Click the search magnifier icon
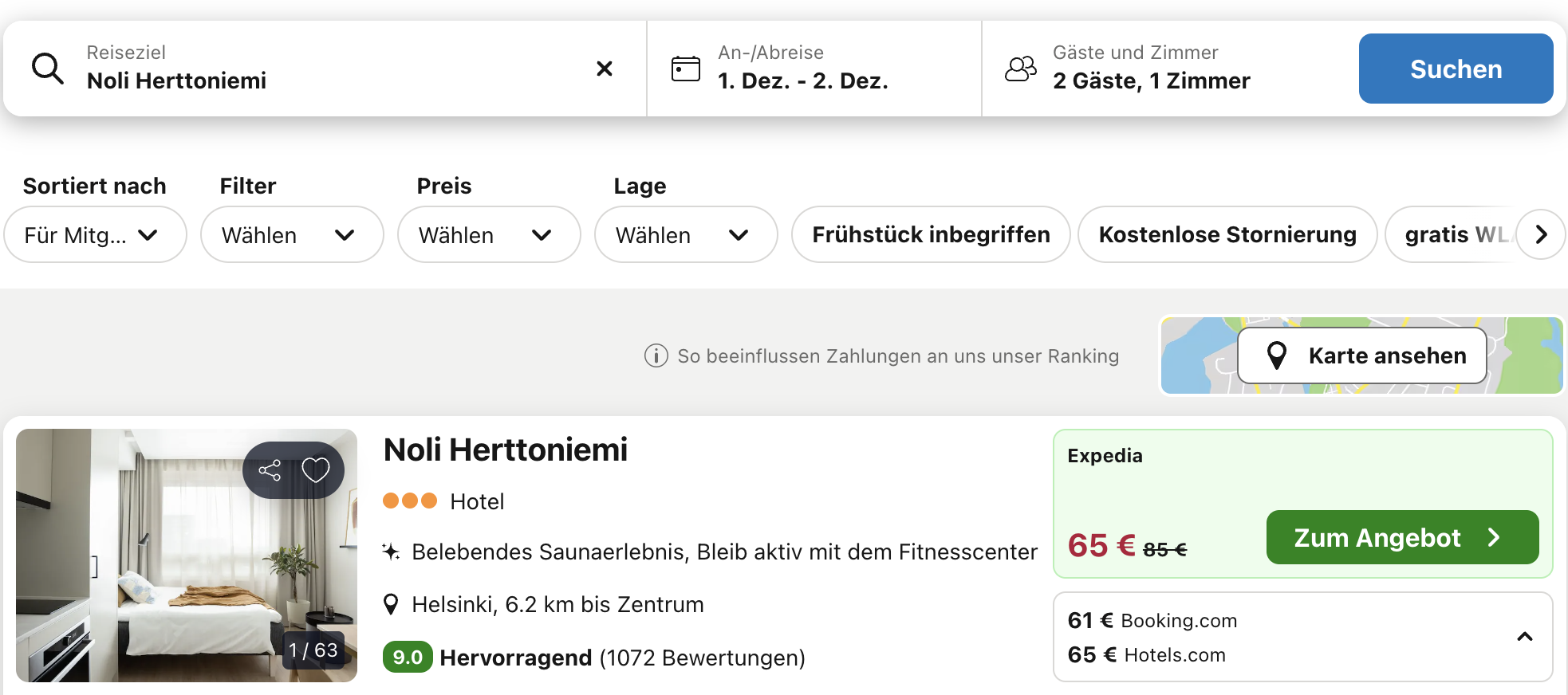The image size is (1568, 695). pos(48,69)
